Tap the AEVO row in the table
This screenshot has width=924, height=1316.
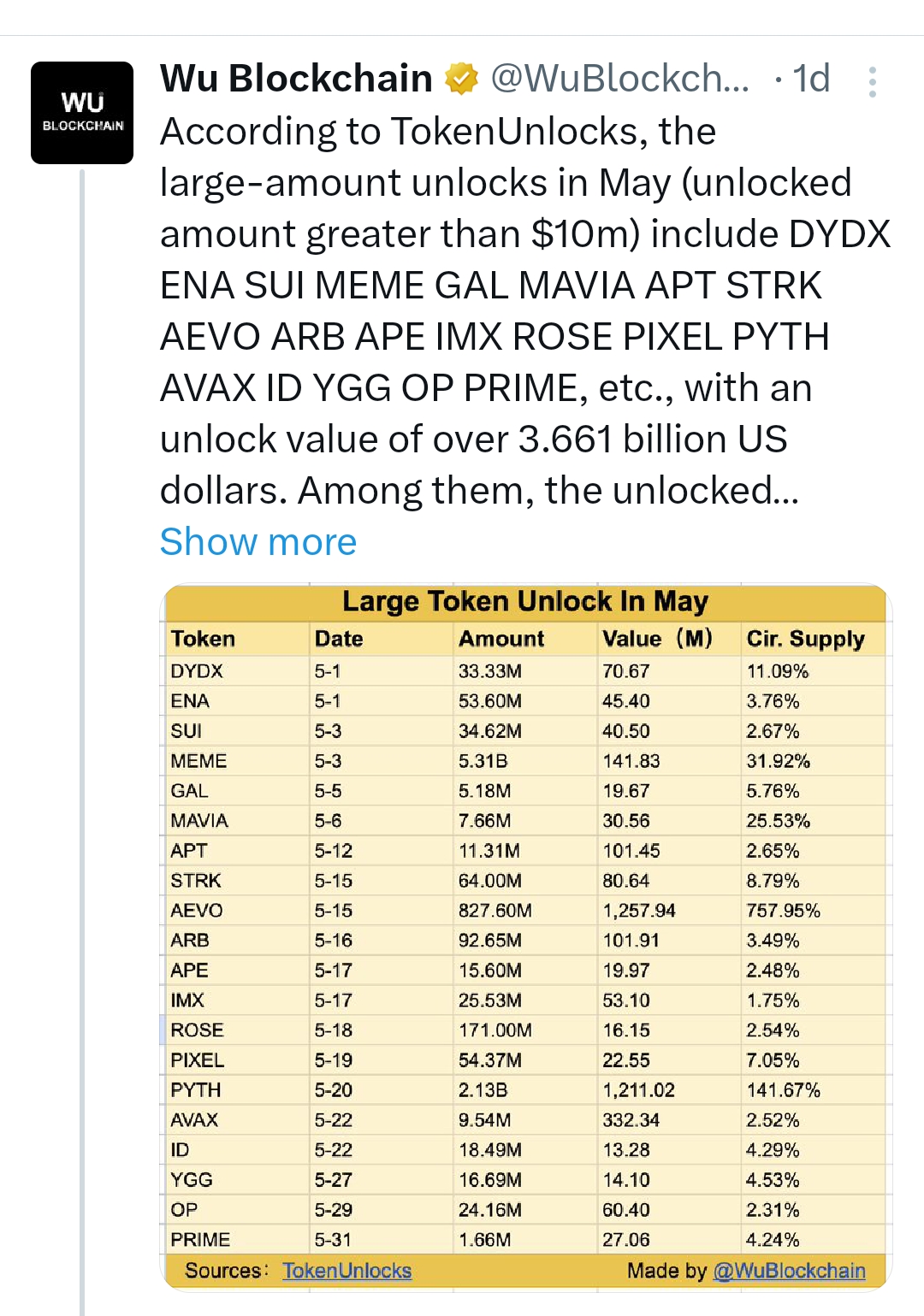526,911
